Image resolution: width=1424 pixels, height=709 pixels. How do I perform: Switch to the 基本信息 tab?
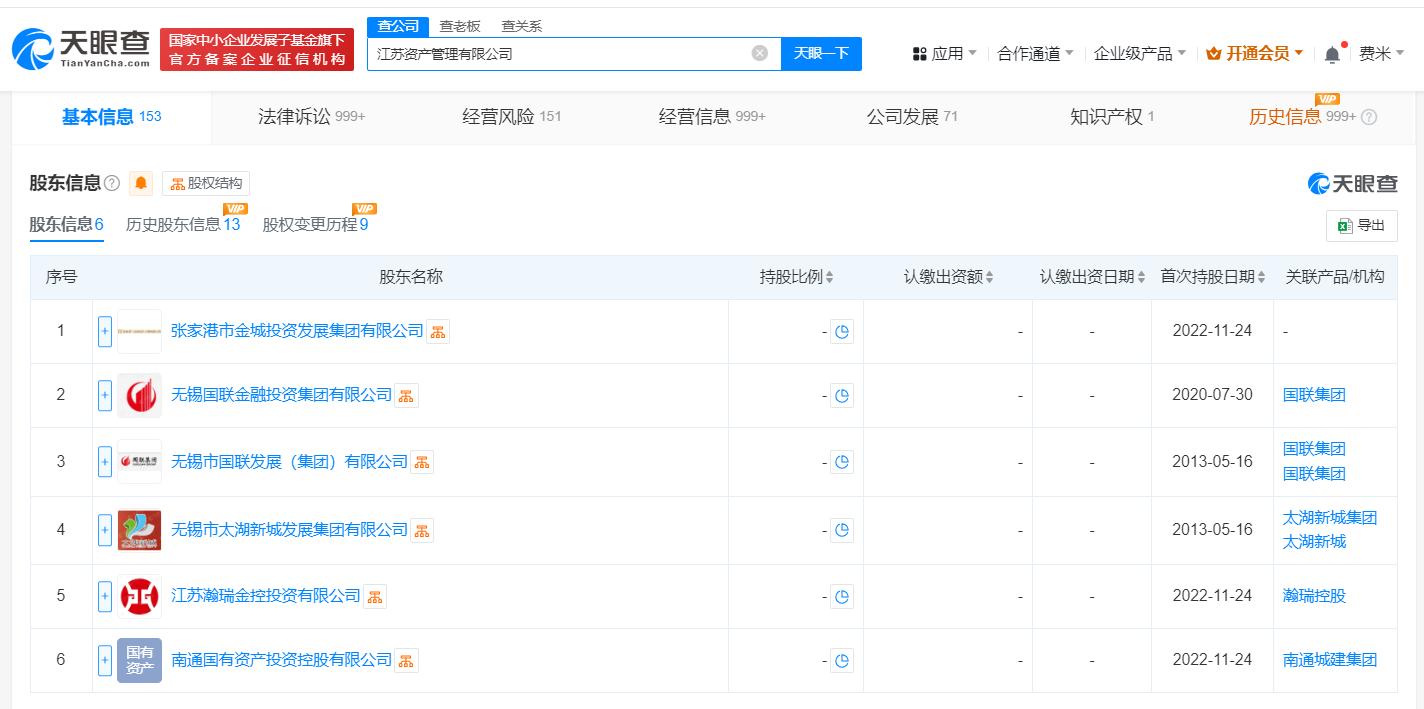(112, 117)
